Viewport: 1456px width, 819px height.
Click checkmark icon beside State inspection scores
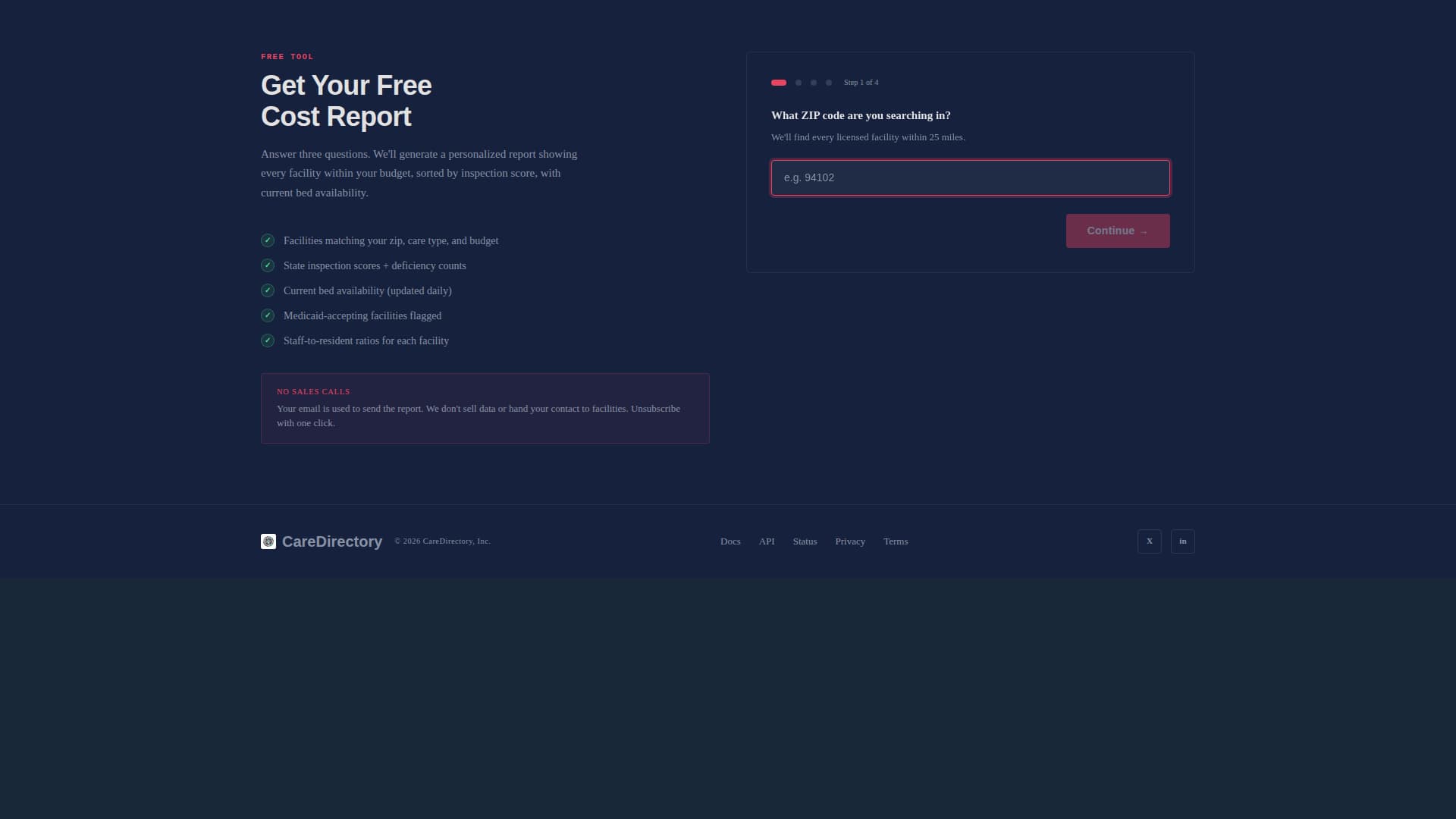pyautogui.click(x=268, y=265)
